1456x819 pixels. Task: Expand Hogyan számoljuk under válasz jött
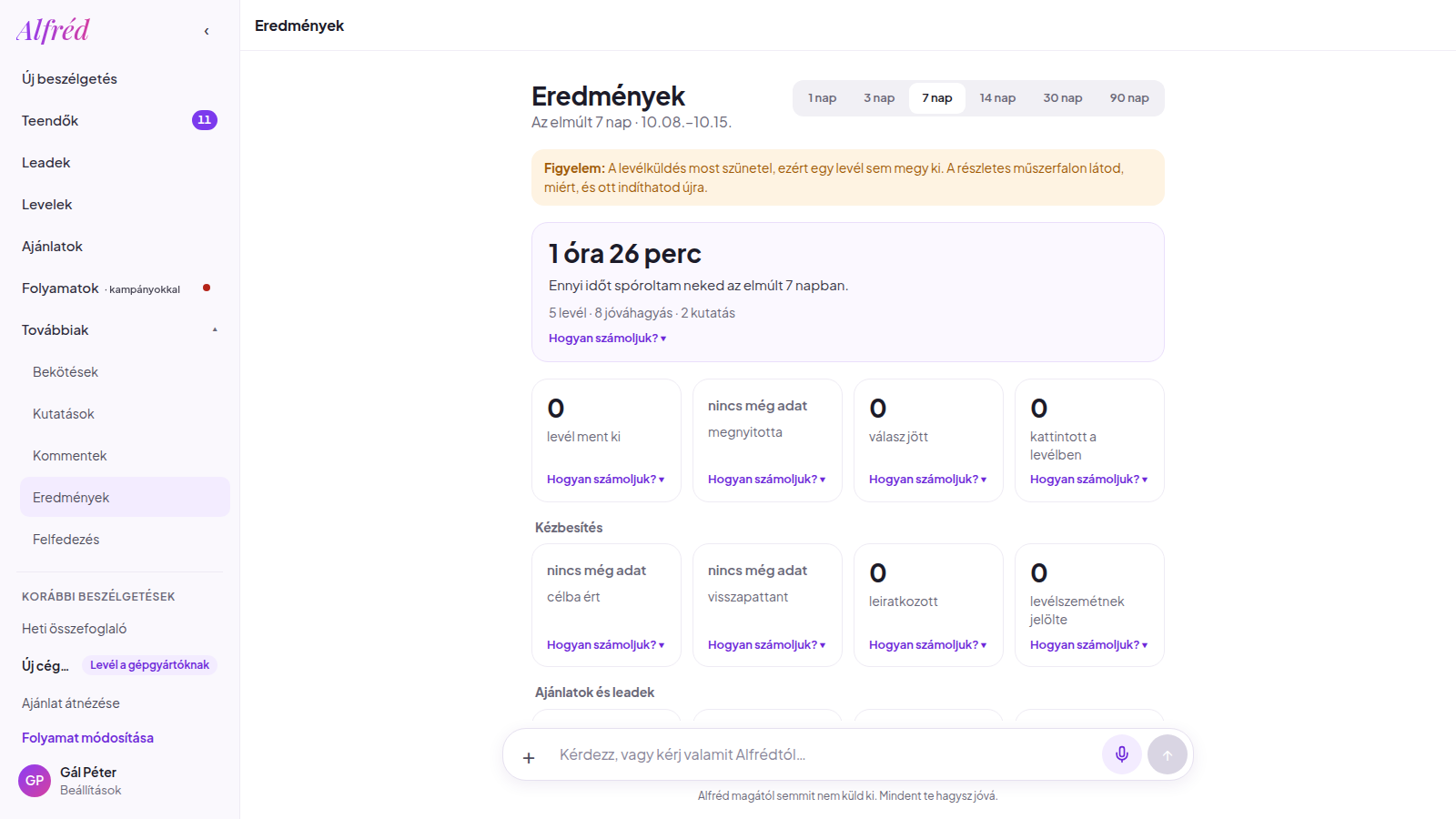coord(927,480)
